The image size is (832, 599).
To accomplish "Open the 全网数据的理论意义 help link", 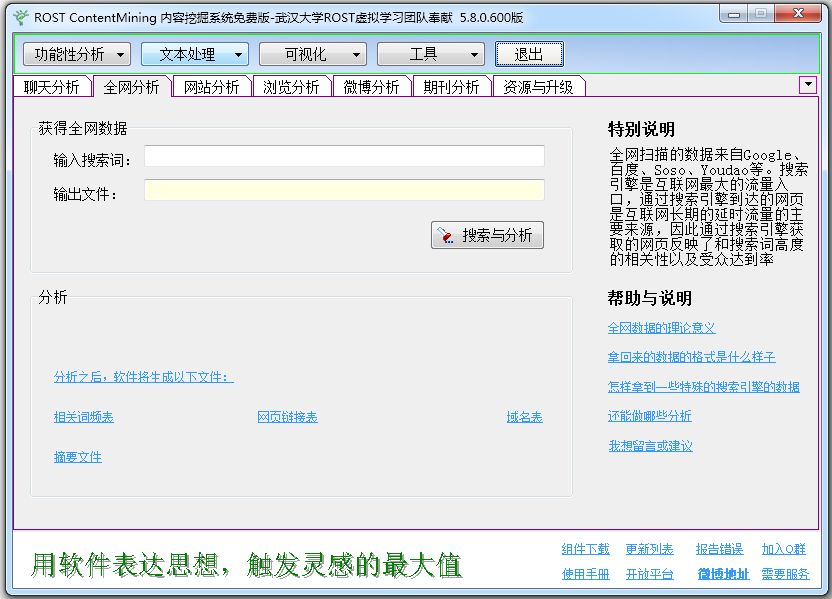I will coord(661,328).
